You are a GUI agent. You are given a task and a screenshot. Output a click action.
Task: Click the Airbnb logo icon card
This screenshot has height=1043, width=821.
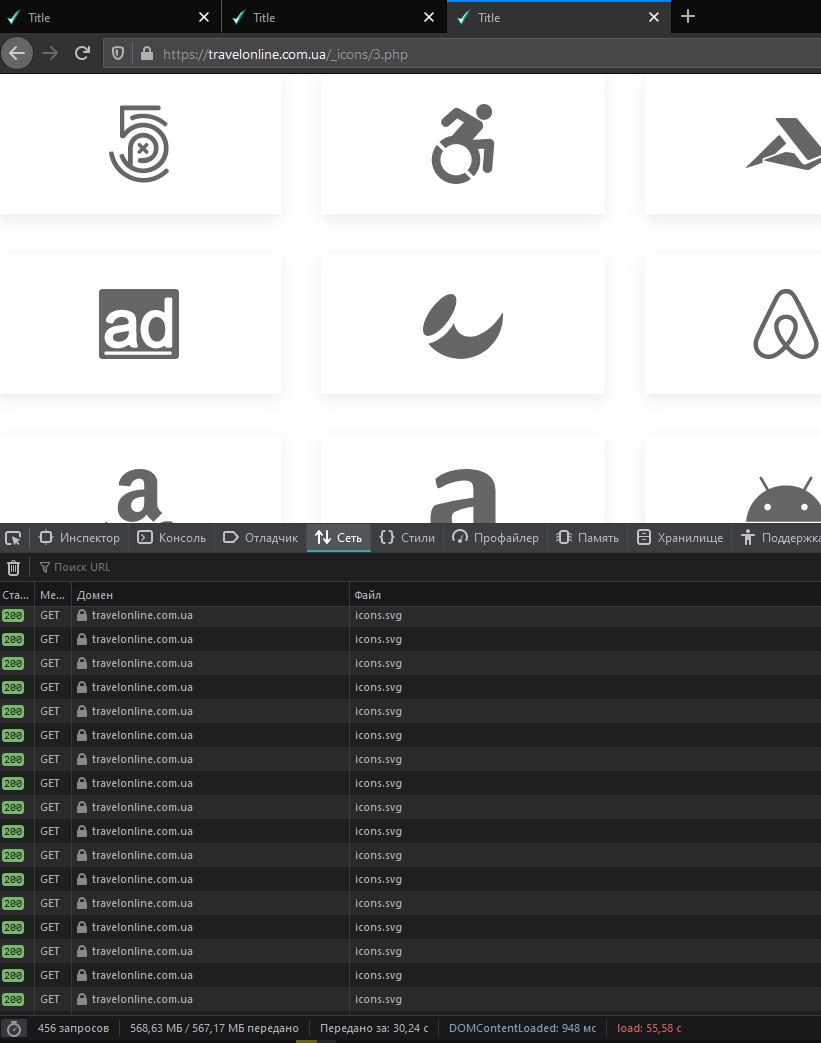(733, 324)
